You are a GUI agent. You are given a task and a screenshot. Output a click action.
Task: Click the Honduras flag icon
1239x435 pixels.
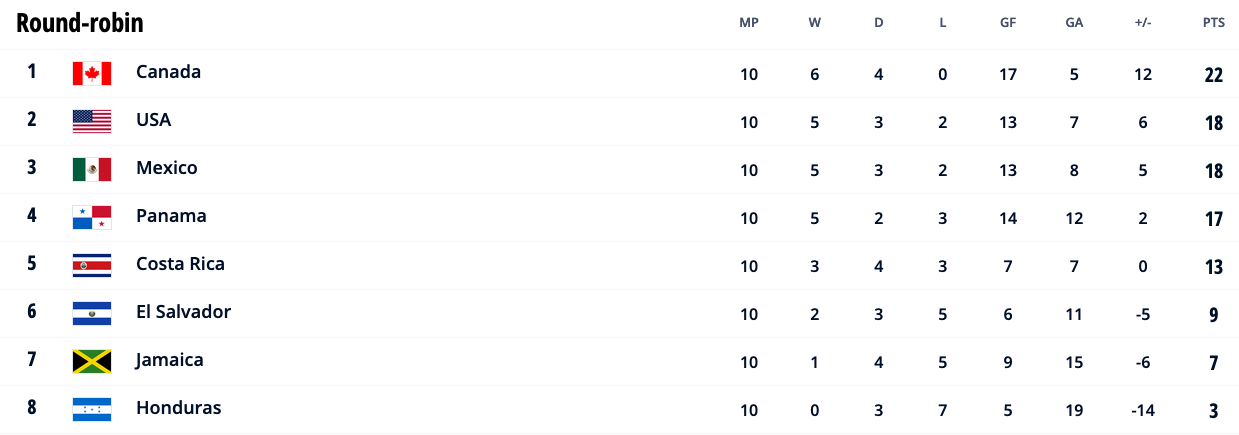point(92,409)
